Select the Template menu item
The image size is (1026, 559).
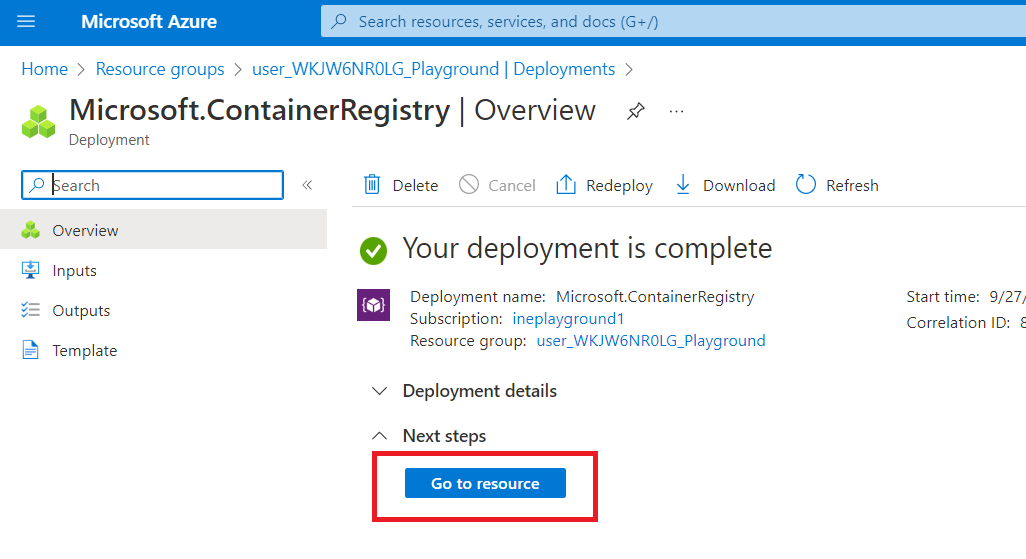(x=84, y=351)
